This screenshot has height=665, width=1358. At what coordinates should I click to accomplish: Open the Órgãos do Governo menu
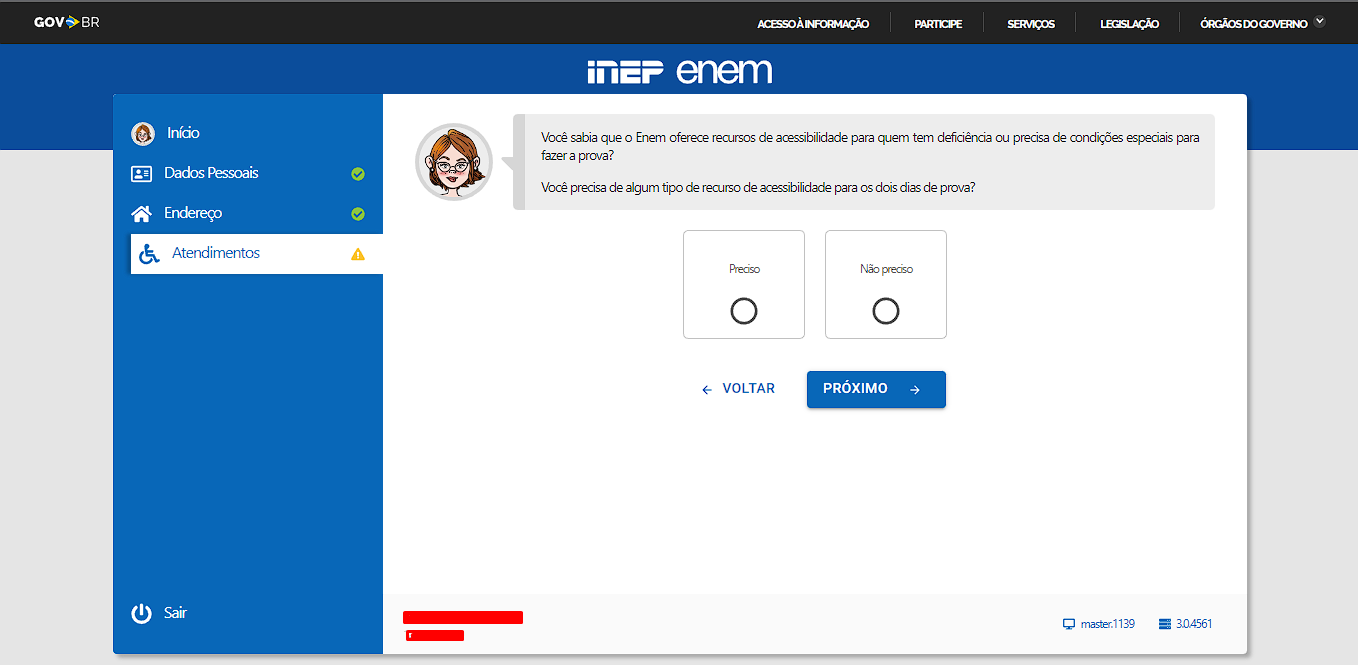pos(1254,24)
